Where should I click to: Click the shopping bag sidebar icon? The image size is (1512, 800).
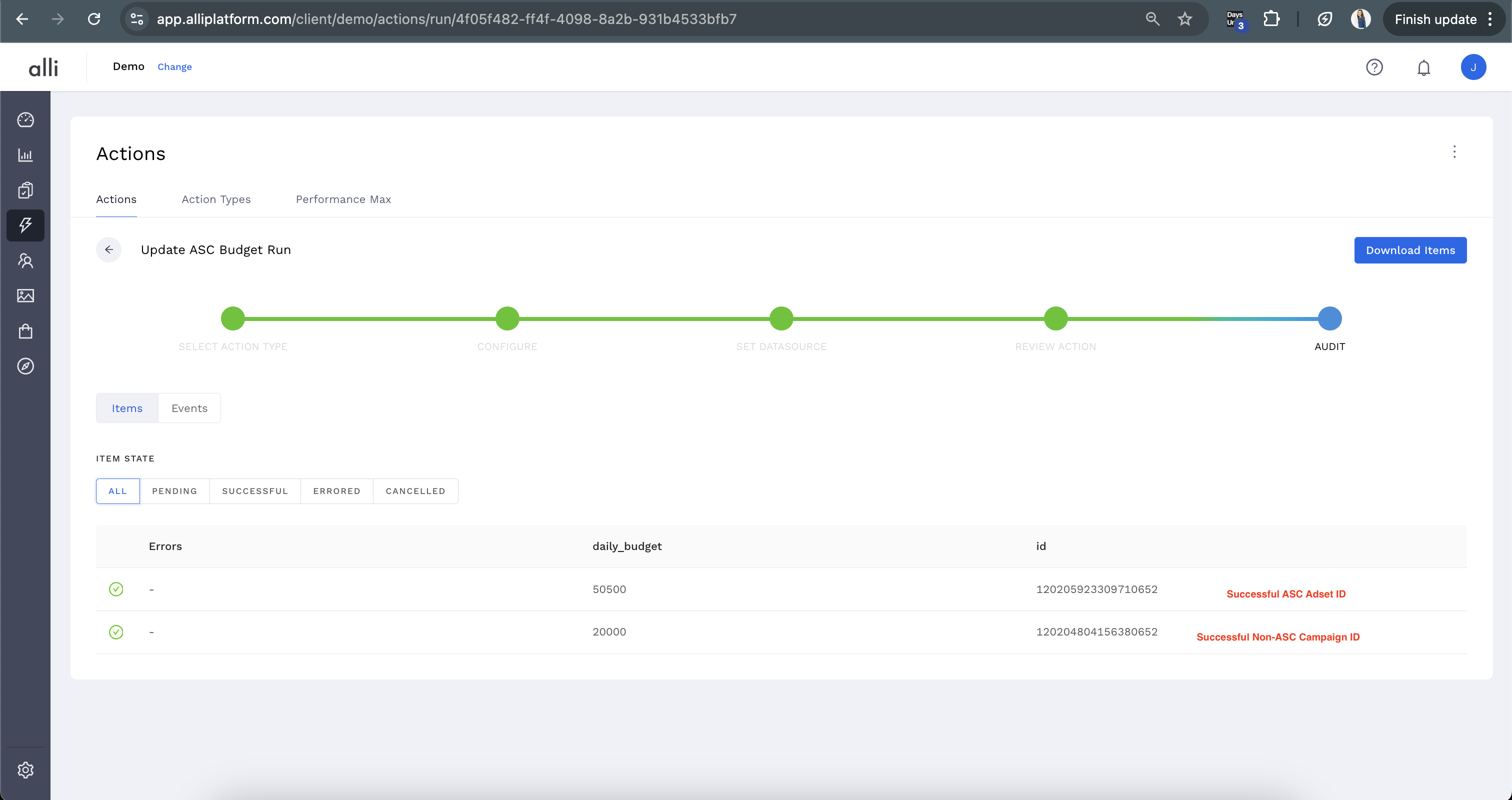25,331
